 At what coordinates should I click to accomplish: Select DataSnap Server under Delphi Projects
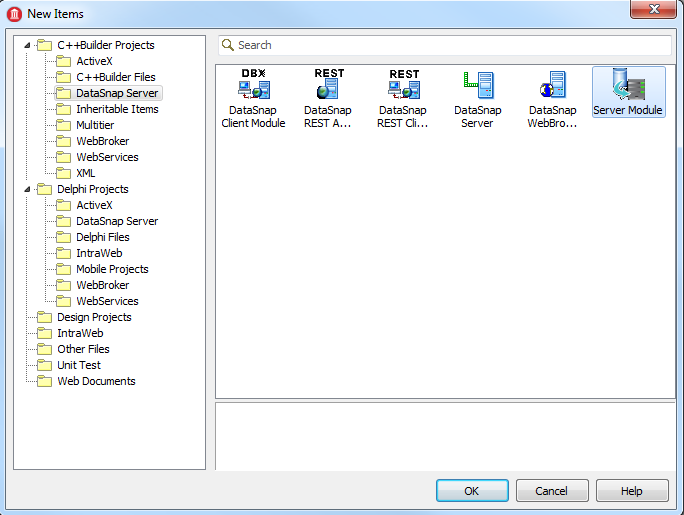[x=117, y=221]
